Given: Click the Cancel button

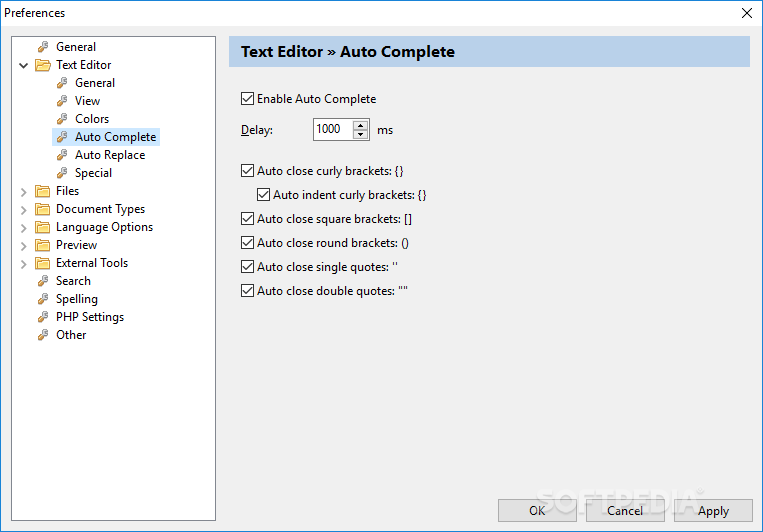Looking at the screenshot, I should (x=625, y=511).
